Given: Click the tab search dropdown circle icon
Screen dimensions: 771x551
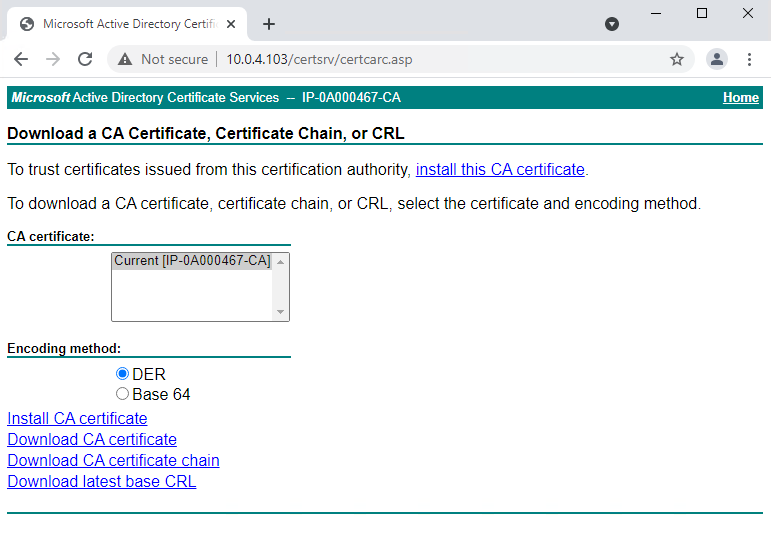Looking at the screenshot, I should pyautogui.click(x=612, y=24).
